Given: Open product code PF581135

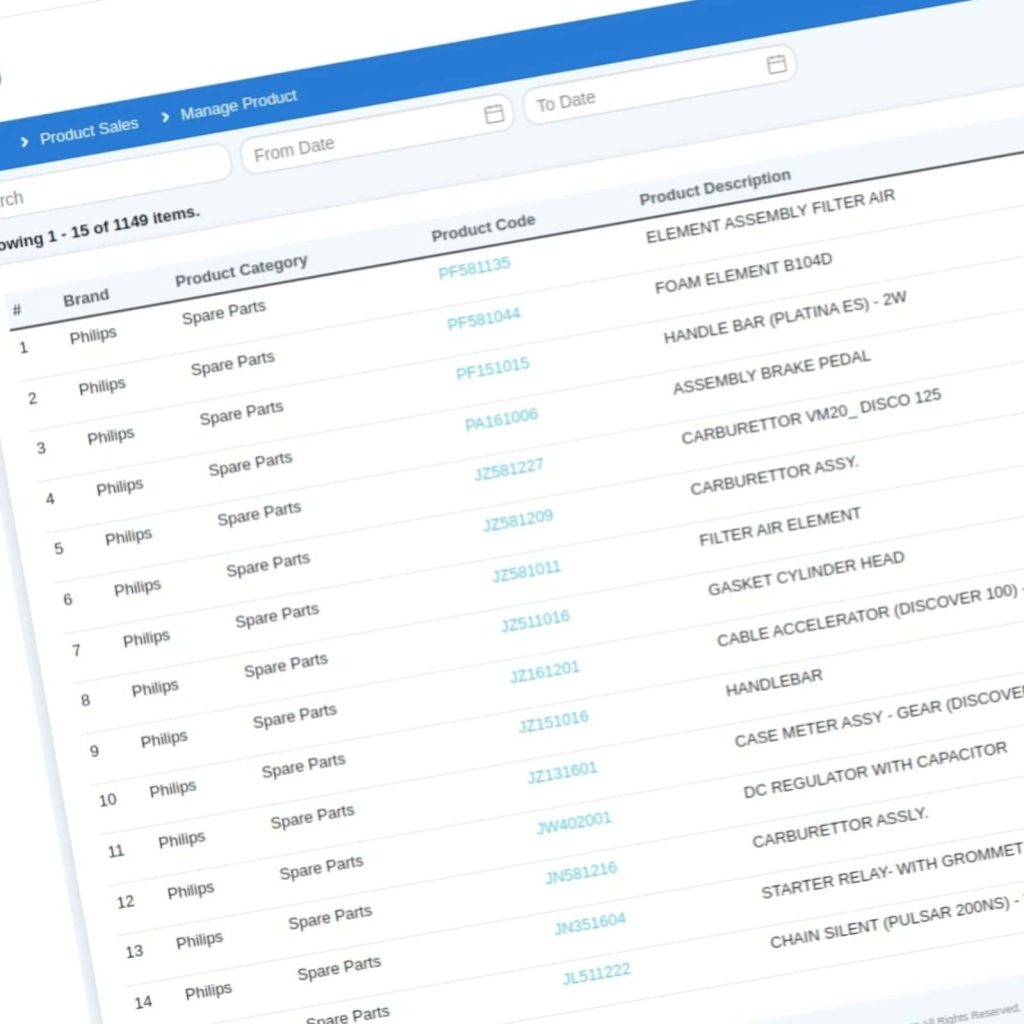Looking at the screenshot, I should point(474,267).
